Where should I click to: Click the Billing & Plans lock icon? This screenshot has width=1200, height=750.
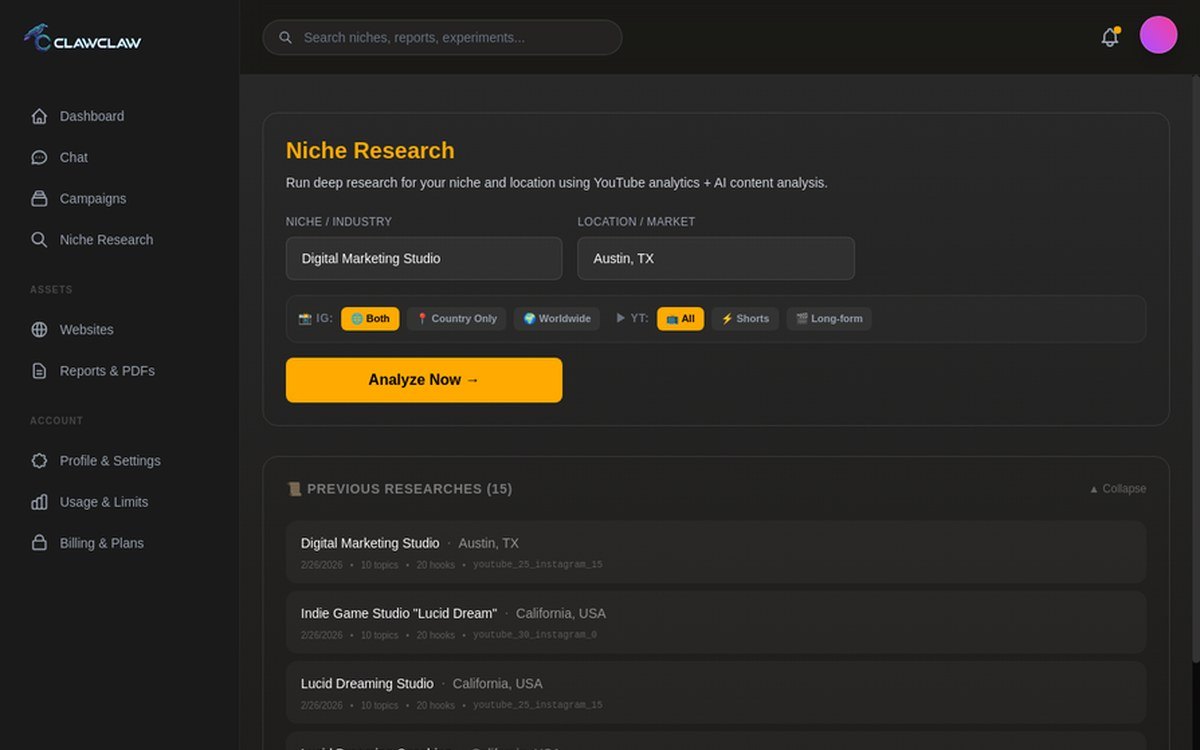pos(39,543)
